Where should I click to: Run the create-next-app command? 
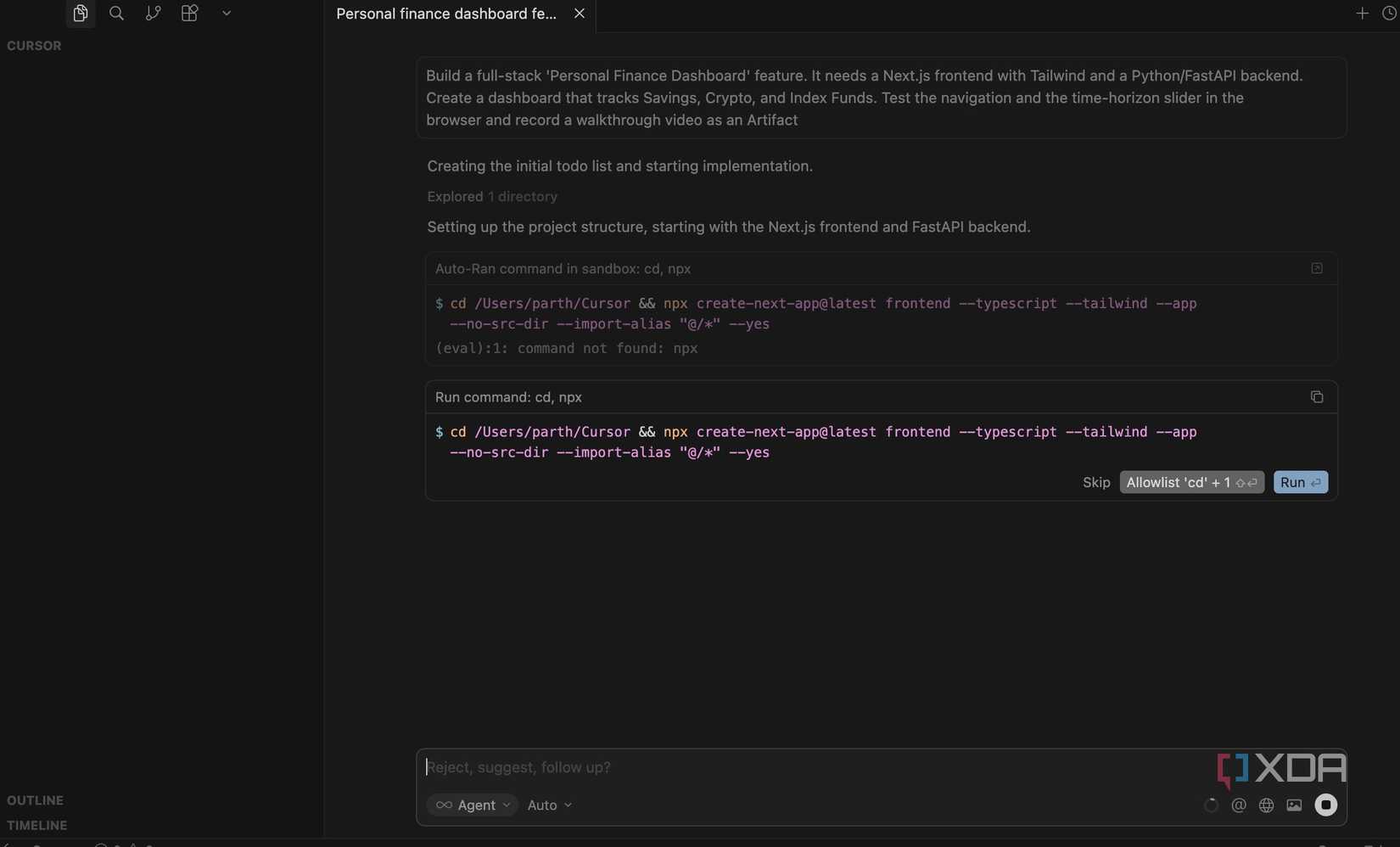click(x=1300, y=482)
